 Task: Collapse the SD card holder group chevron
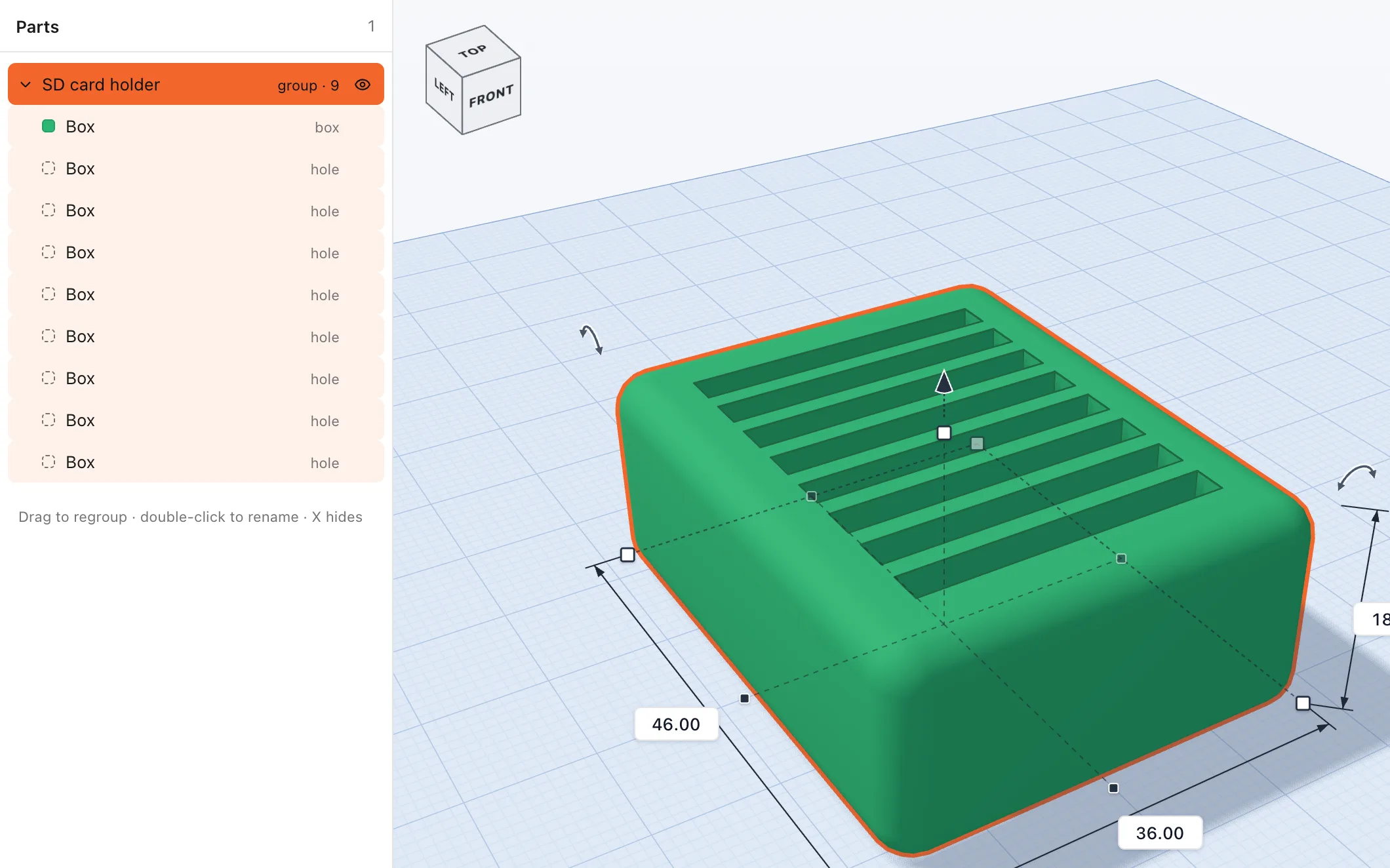[26, 85]
